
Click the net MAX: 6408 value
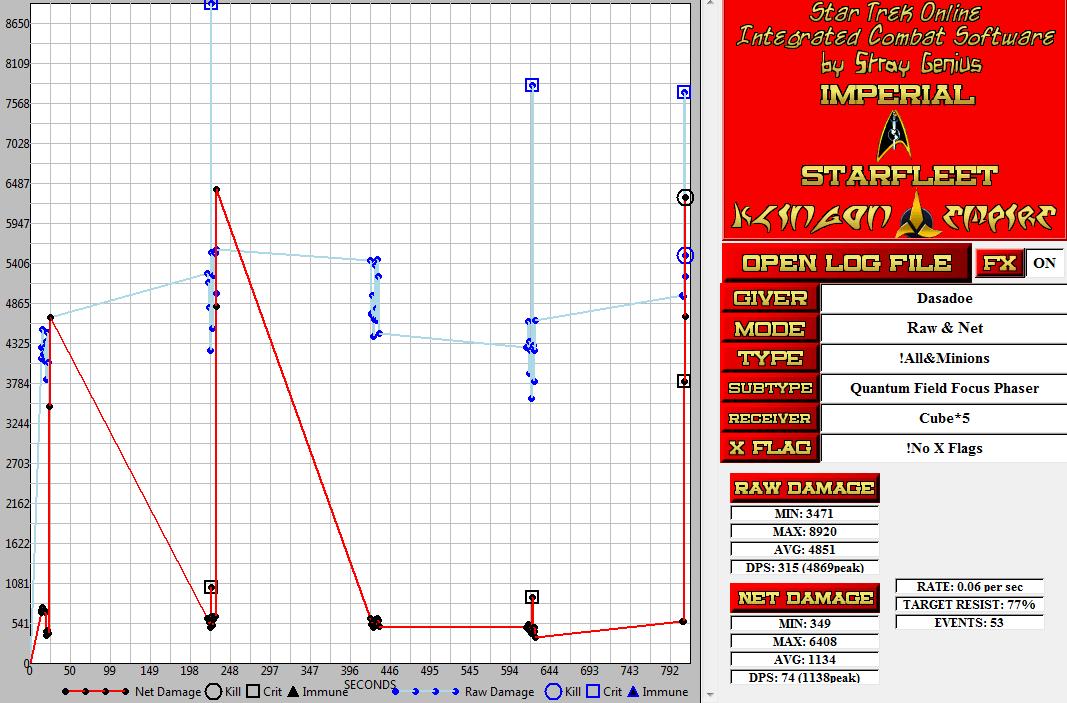point(804,641)
